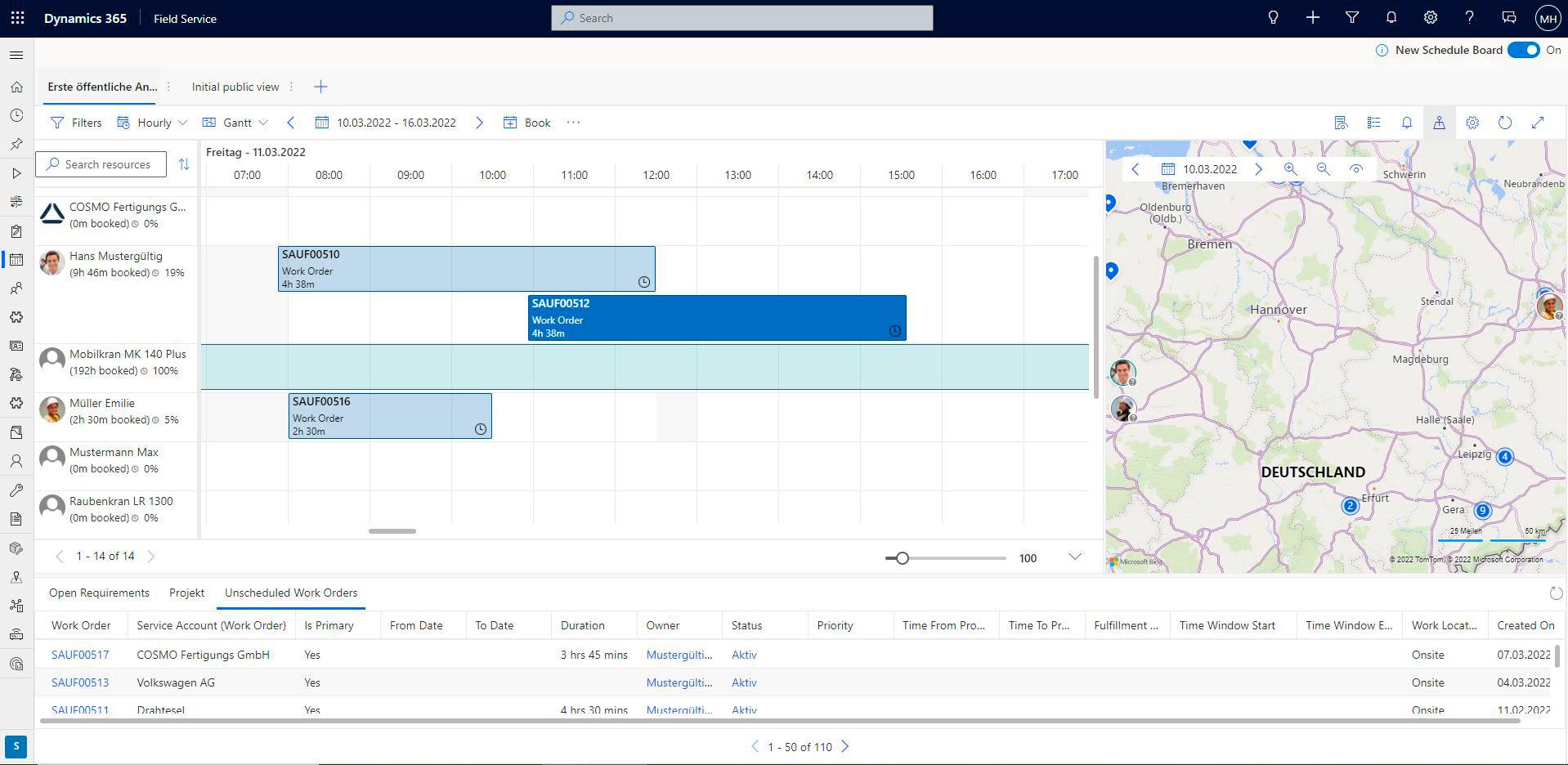Click the Search resources field
The height and width of the screenshot is (765, 1568).
tap(101, 164)
